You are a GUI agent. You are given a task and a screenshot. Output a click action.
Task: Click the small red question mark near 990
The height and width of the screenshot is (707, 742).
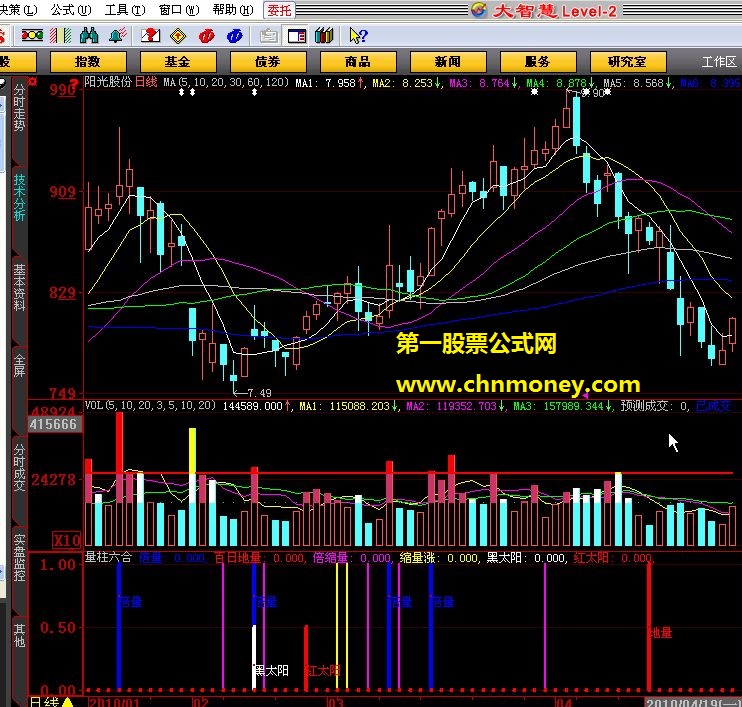pyautogui.click(x=73, y=83)
